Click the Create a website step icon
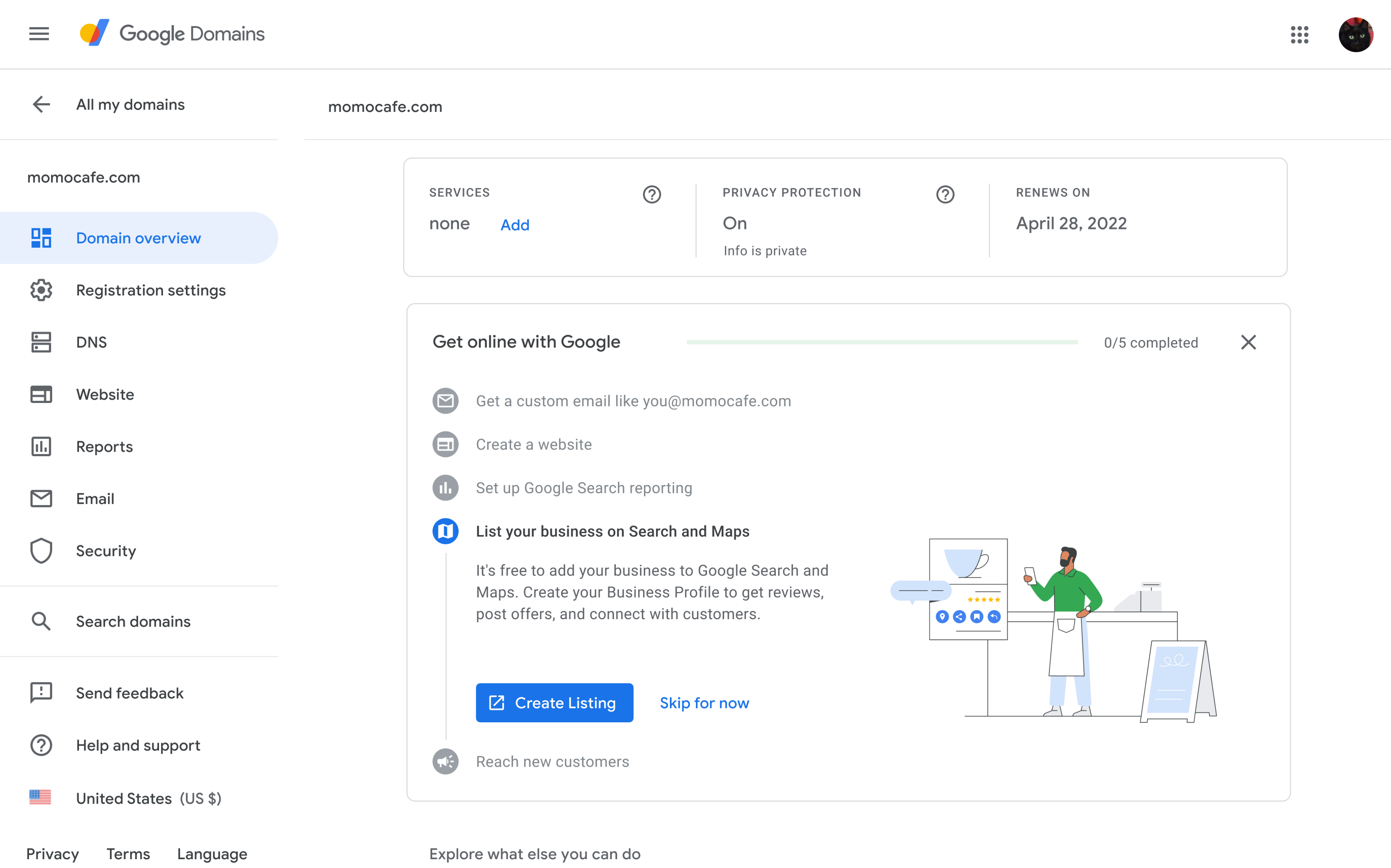The image size is (1391, 868). 446,444
